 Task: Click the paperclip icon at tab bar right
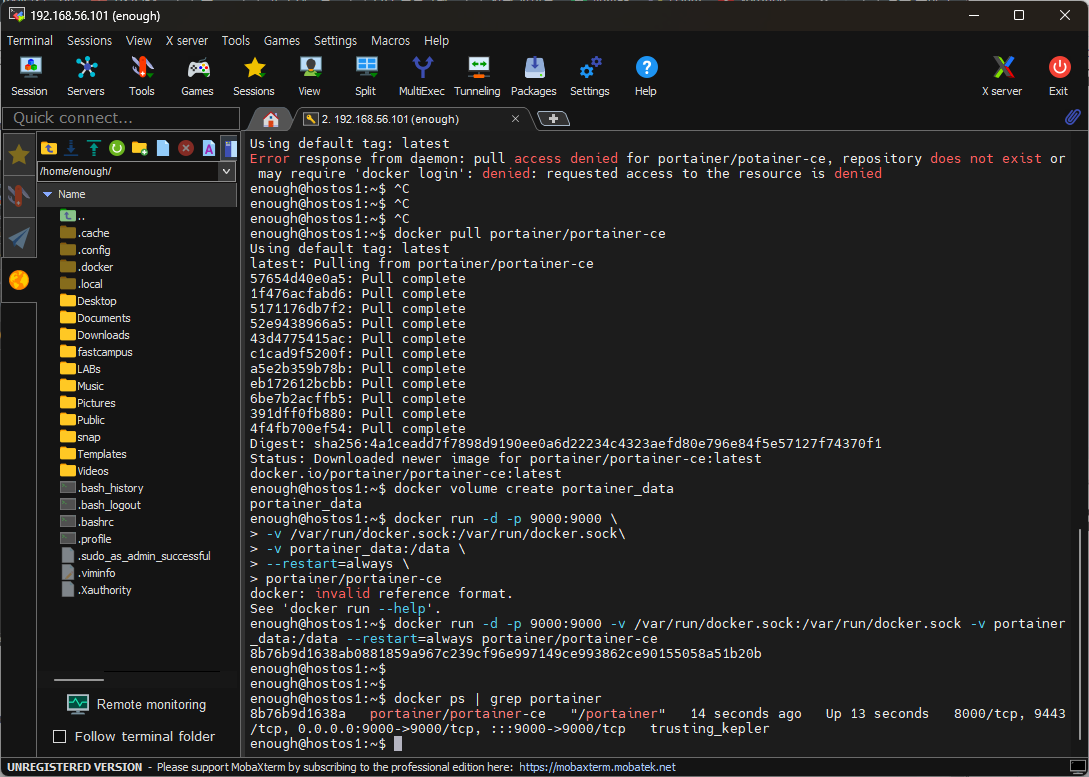click(1072, 117)
